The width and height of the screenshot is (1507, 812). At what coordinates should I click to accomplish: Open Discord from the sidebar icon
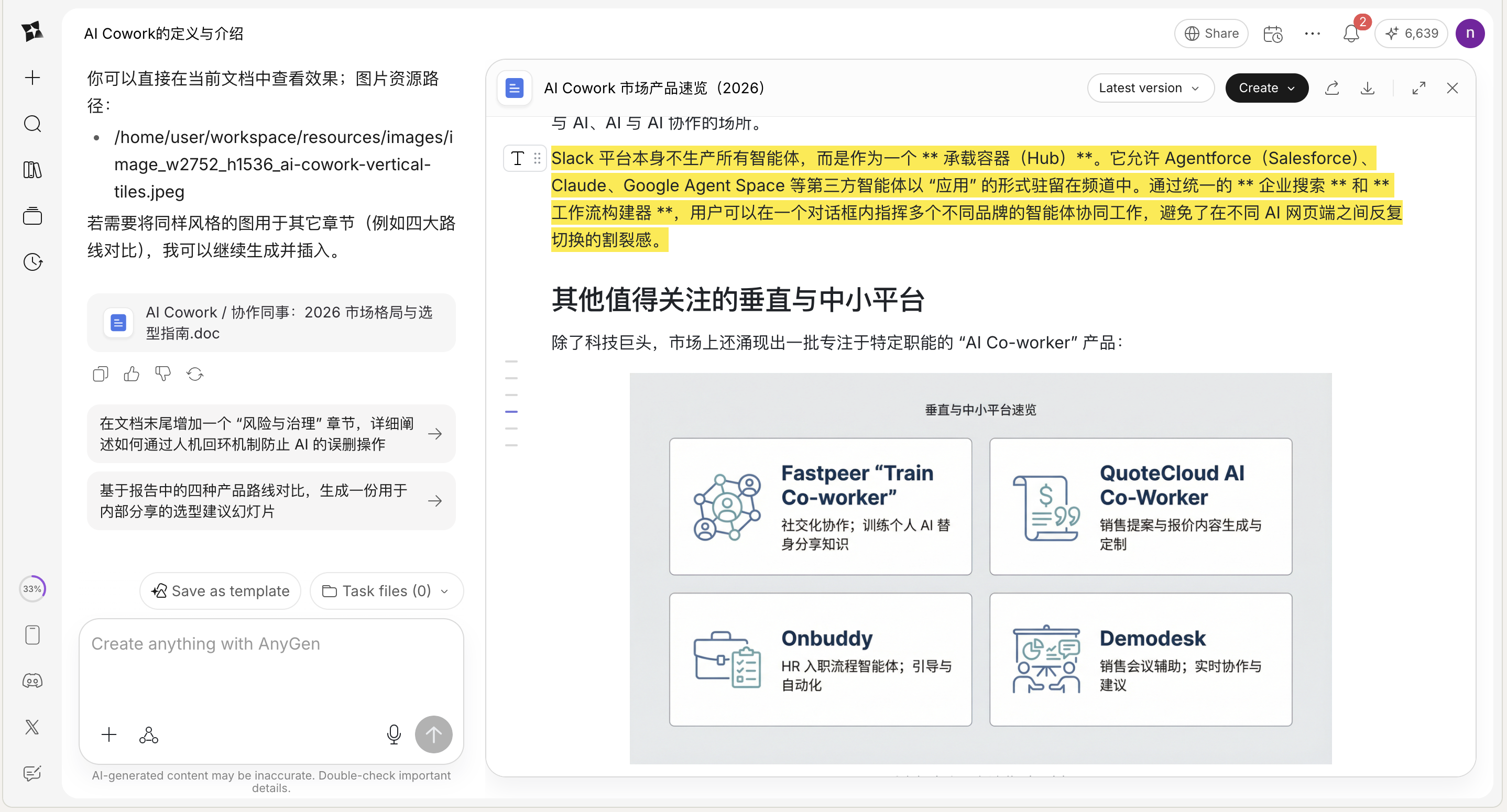32,681
